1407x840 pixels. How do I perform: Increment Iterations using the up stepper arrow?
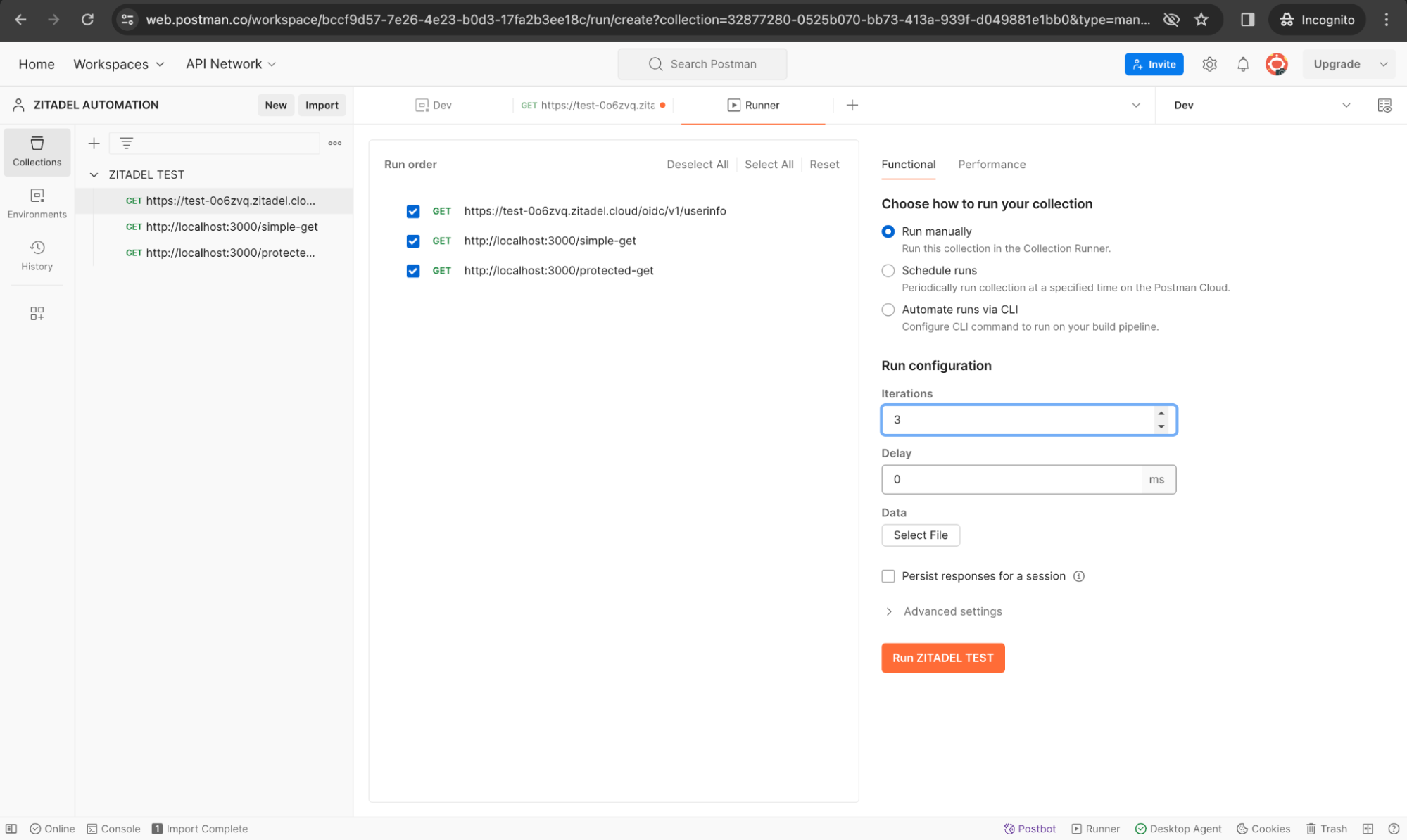pos(1161,414)
